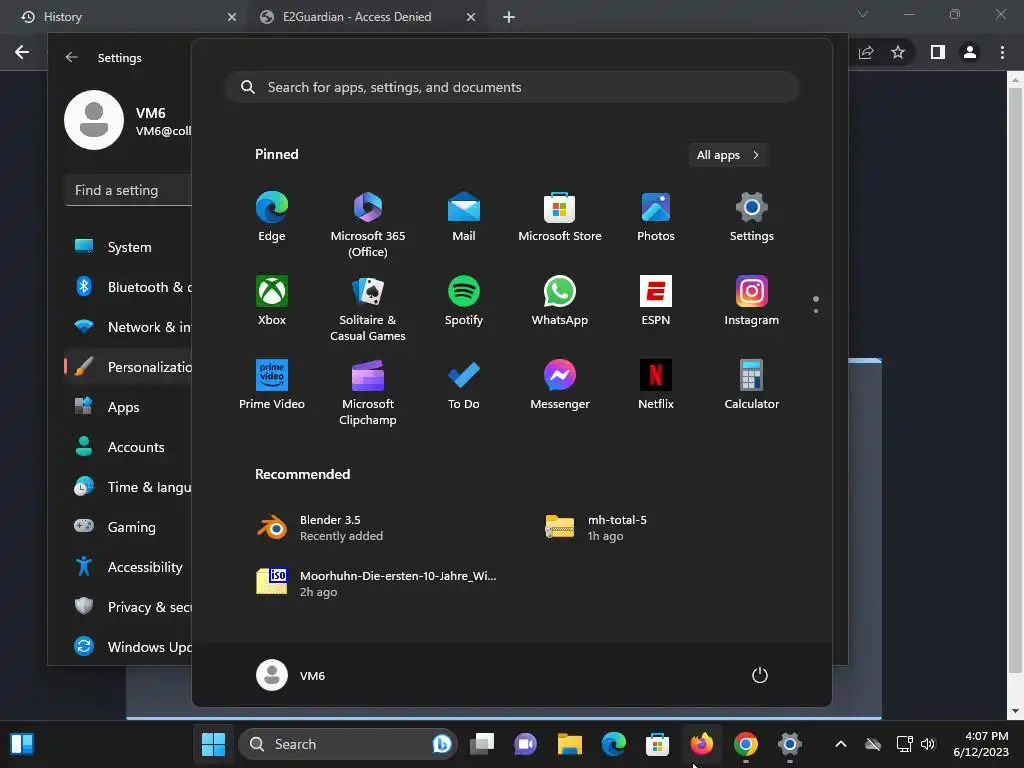This screenshot has width=1024, height=768.
Task: Show hidden system tray icons
Action: coord(841,744)
